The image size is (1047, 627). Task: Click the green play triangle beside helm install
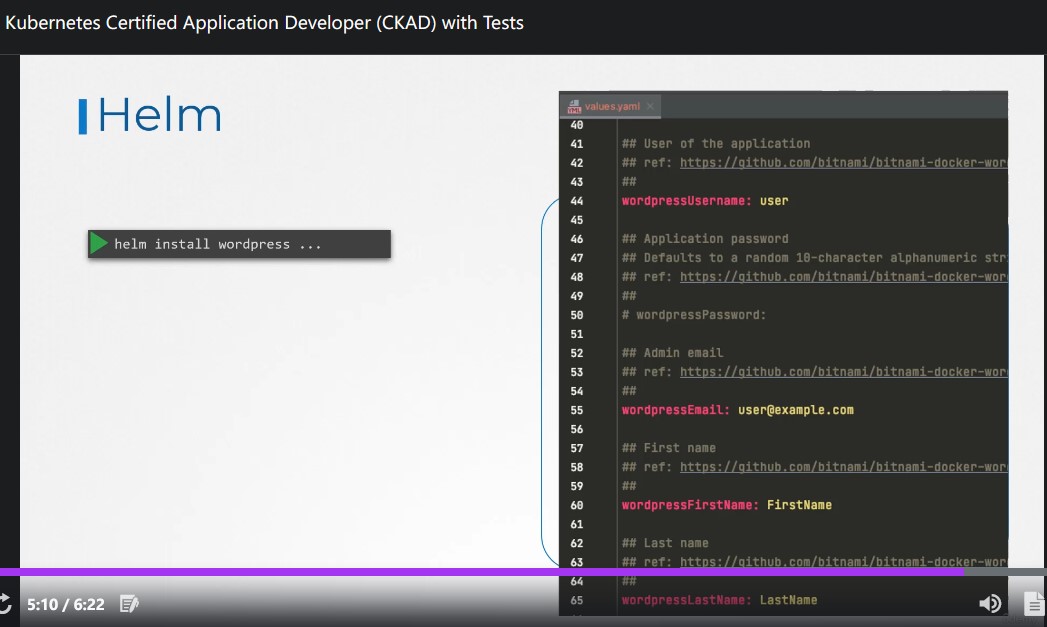[x=99, y=244]
